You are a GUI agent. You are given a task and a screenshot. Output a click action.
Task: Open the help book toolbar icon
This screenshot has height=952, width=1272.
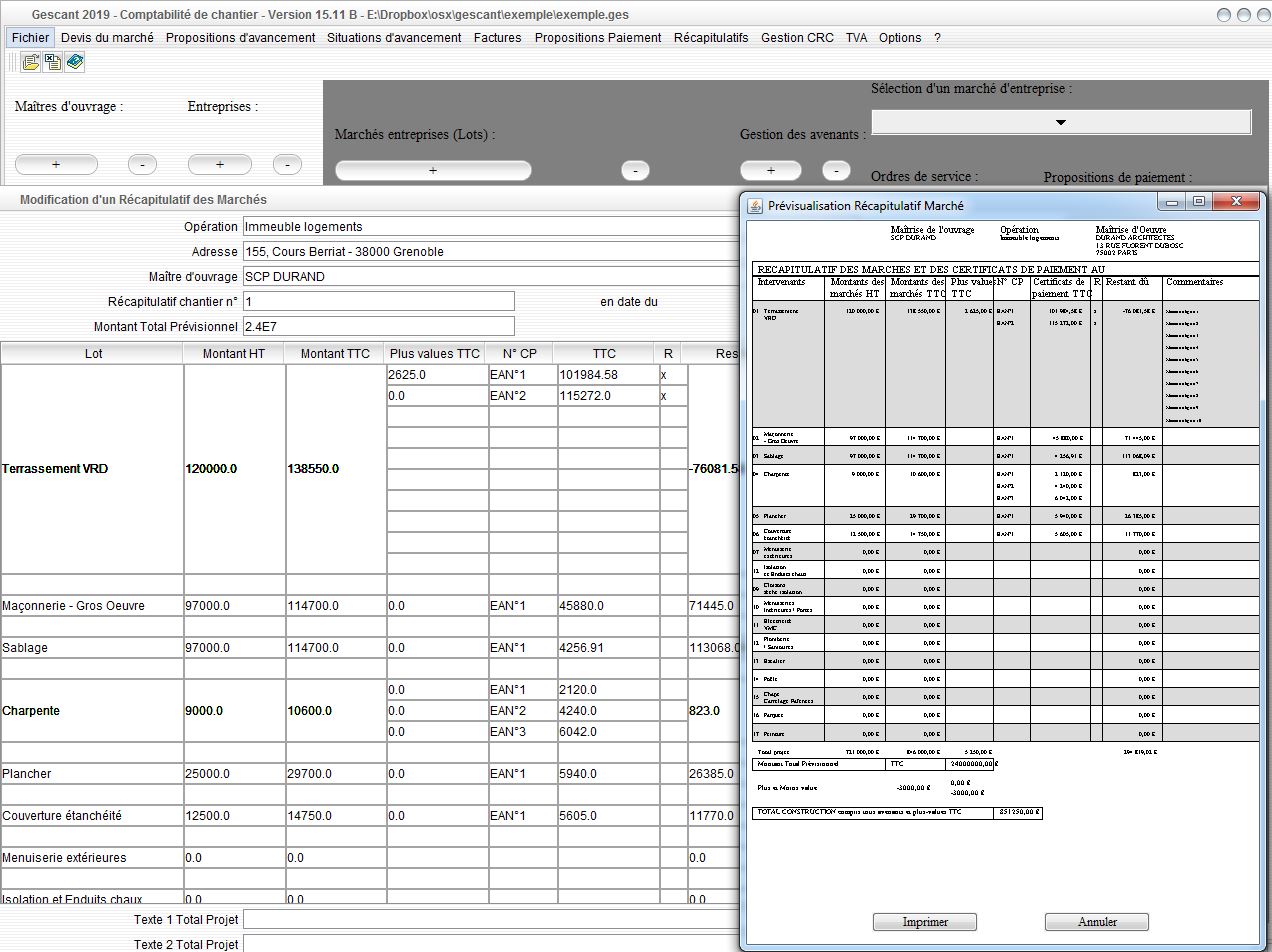pos(75,62)
